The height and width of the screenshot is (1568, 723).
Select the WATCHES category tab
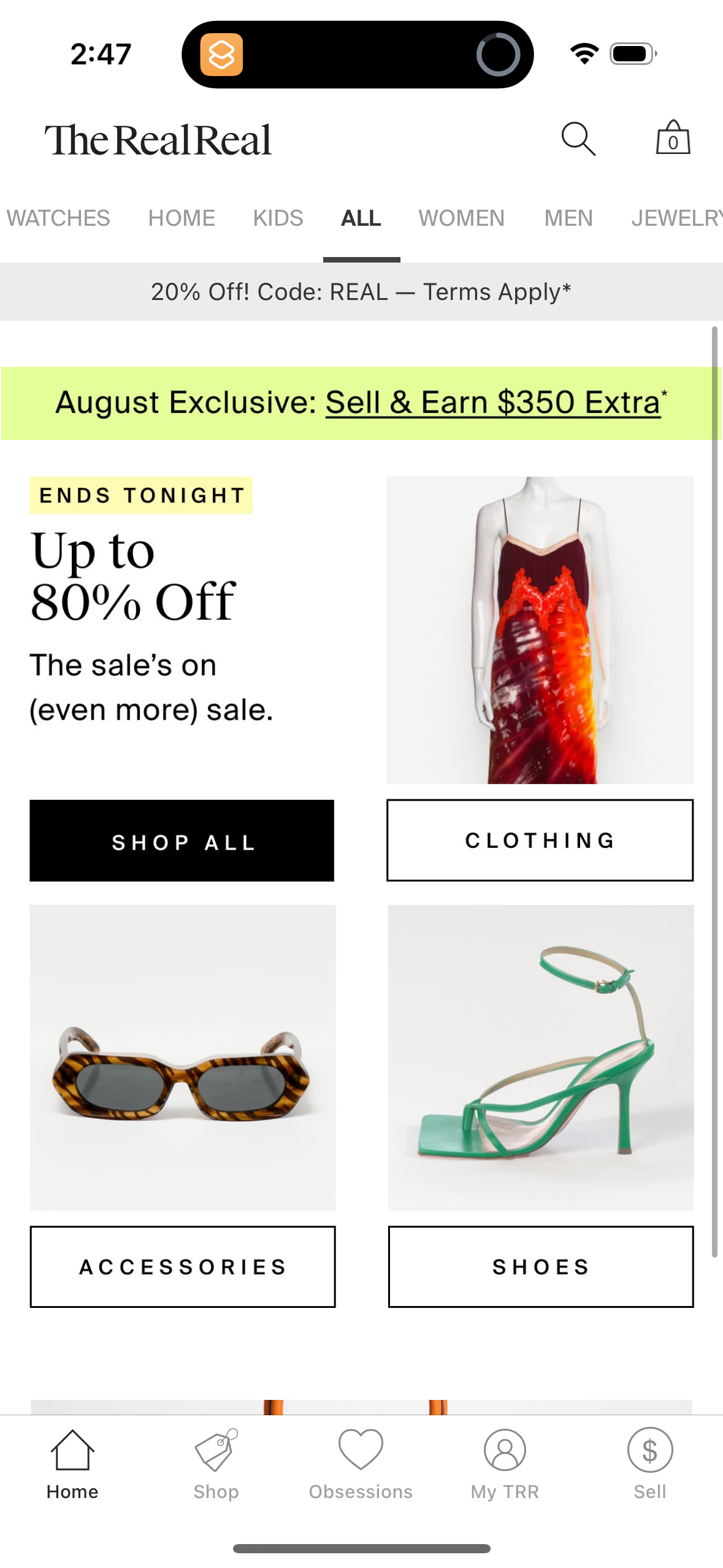pyautogui.click(x=58, y=218)
